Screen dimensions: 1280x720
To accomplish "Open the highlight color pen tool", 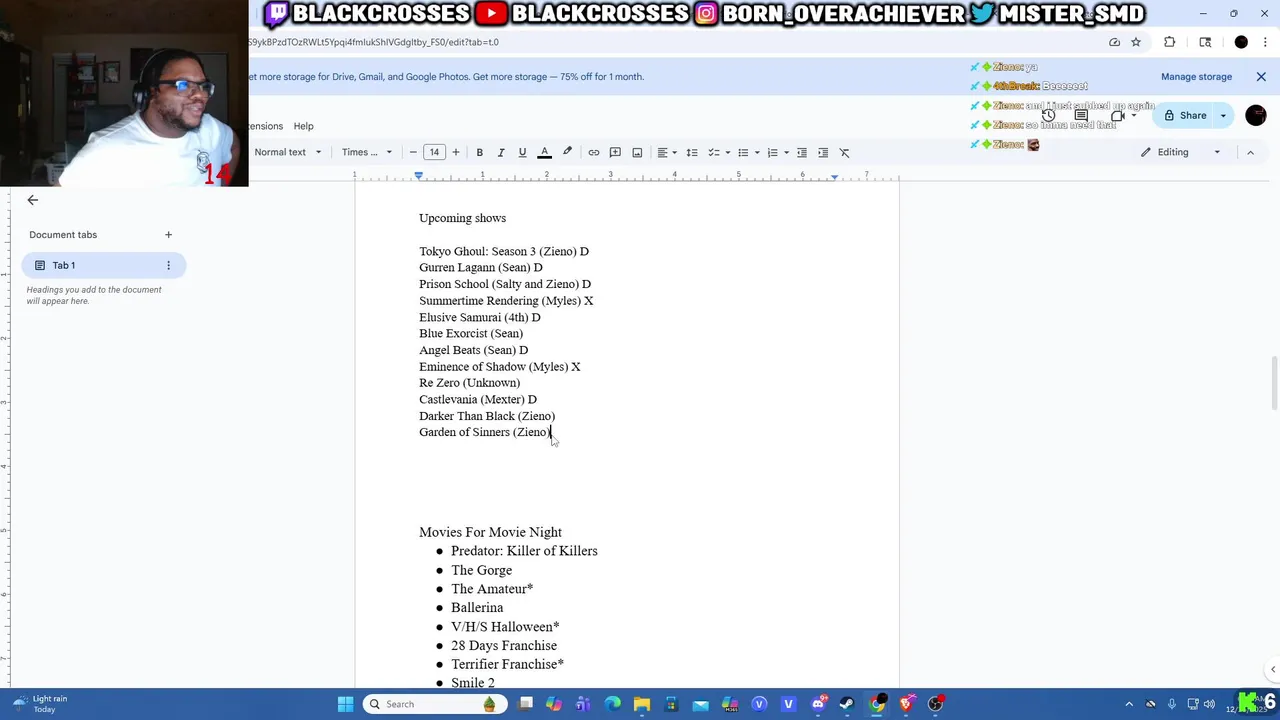I will (x=567, y=152).
